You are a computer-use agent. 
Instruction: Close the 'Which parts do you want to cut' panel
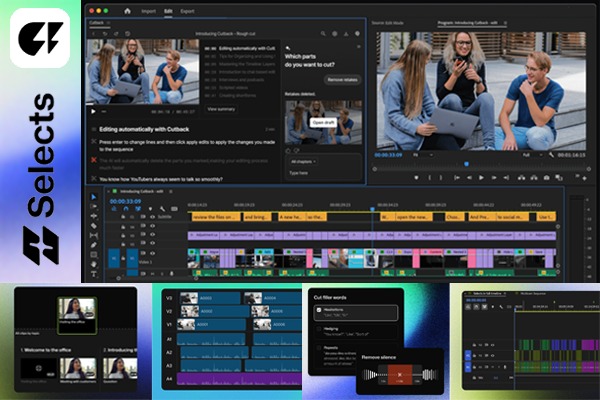359,47
